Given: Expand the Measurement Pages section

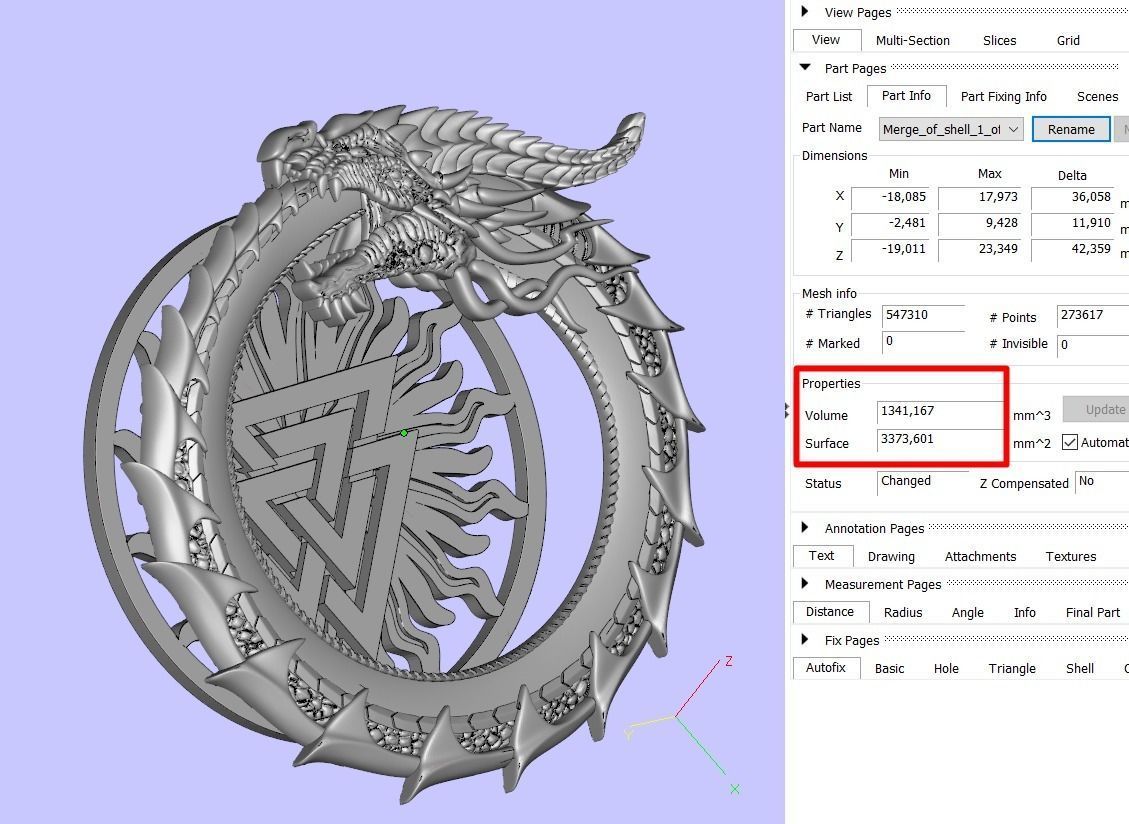Looking at the screenshot, I should pos(804,583).
